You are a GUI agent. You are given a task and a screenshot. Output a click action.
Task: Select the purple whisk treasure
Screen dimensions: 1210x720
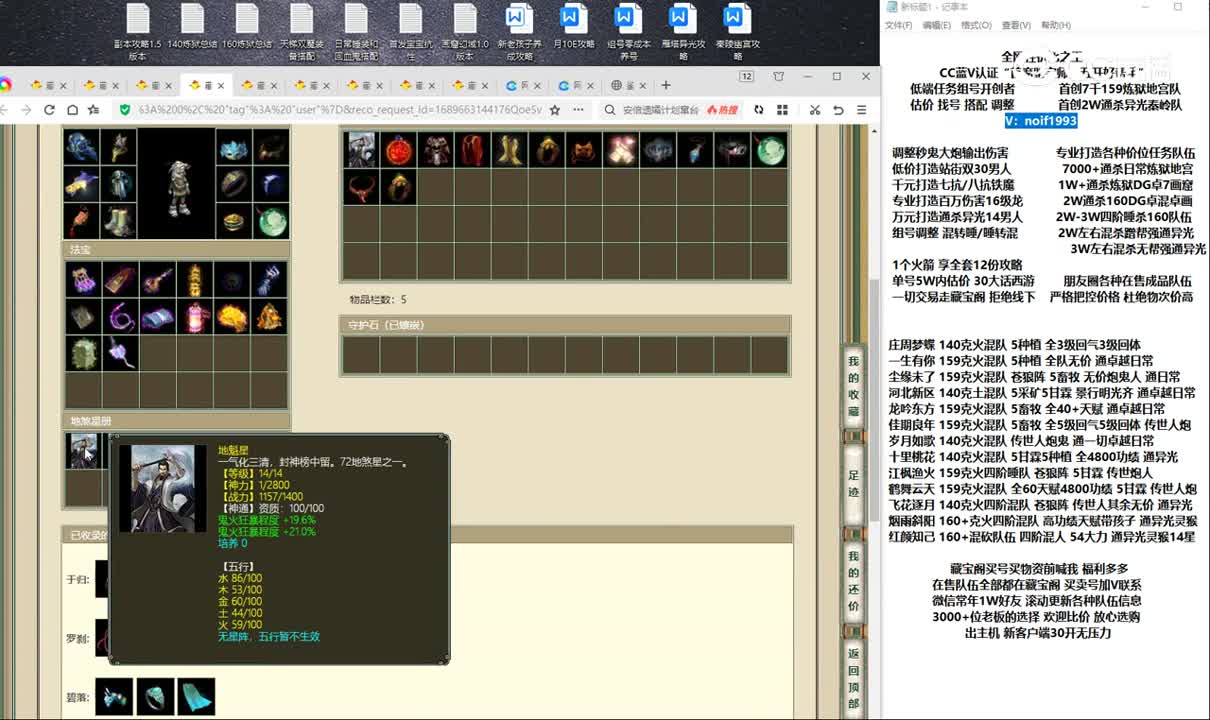click(120, 353)
